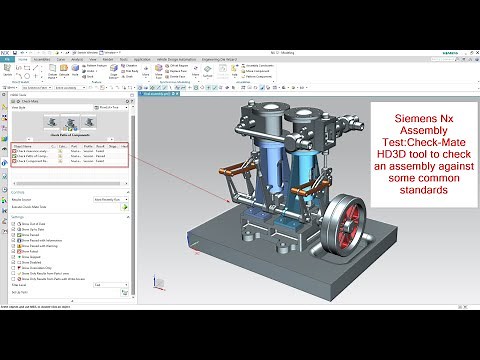
Task: Toggle Show Passed checkbox
Action: pyautogui.click(x=13, y=235)
